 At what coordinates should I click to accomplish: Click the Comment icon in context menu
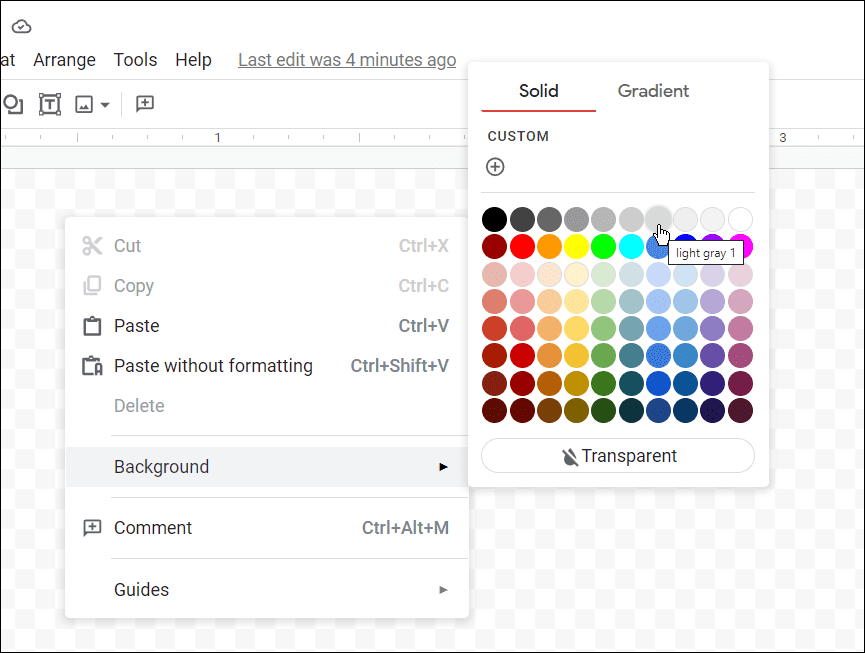(92, 528)
